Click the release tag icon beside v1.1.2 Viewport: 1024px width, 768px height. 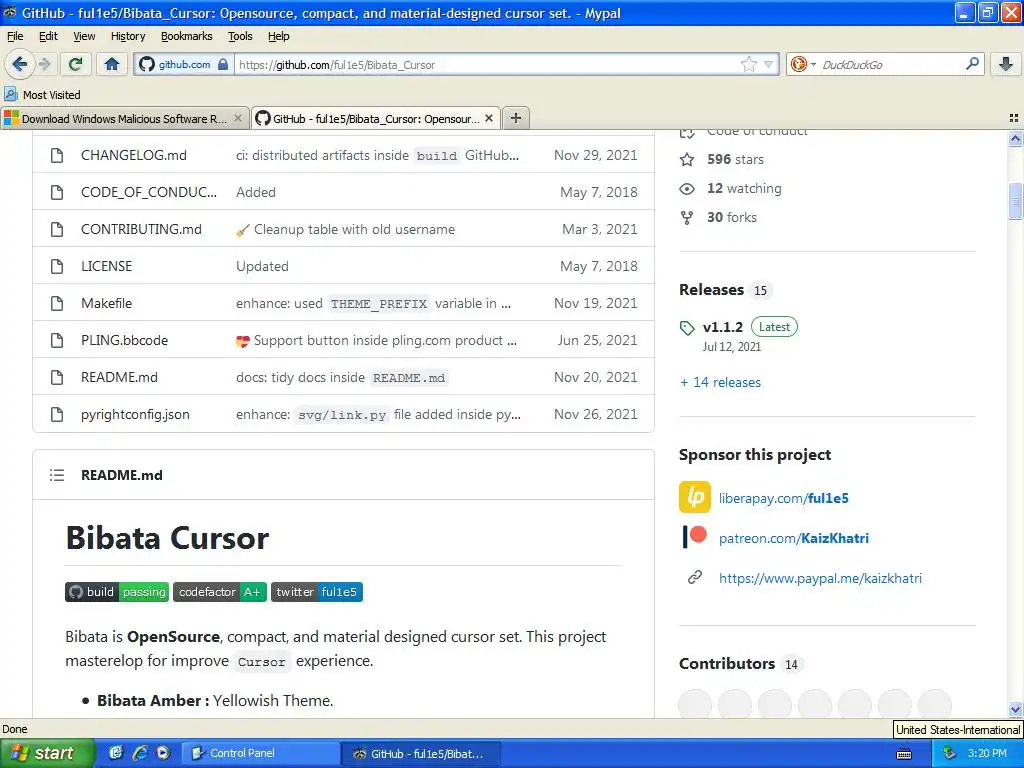click(x=687, y=328)
